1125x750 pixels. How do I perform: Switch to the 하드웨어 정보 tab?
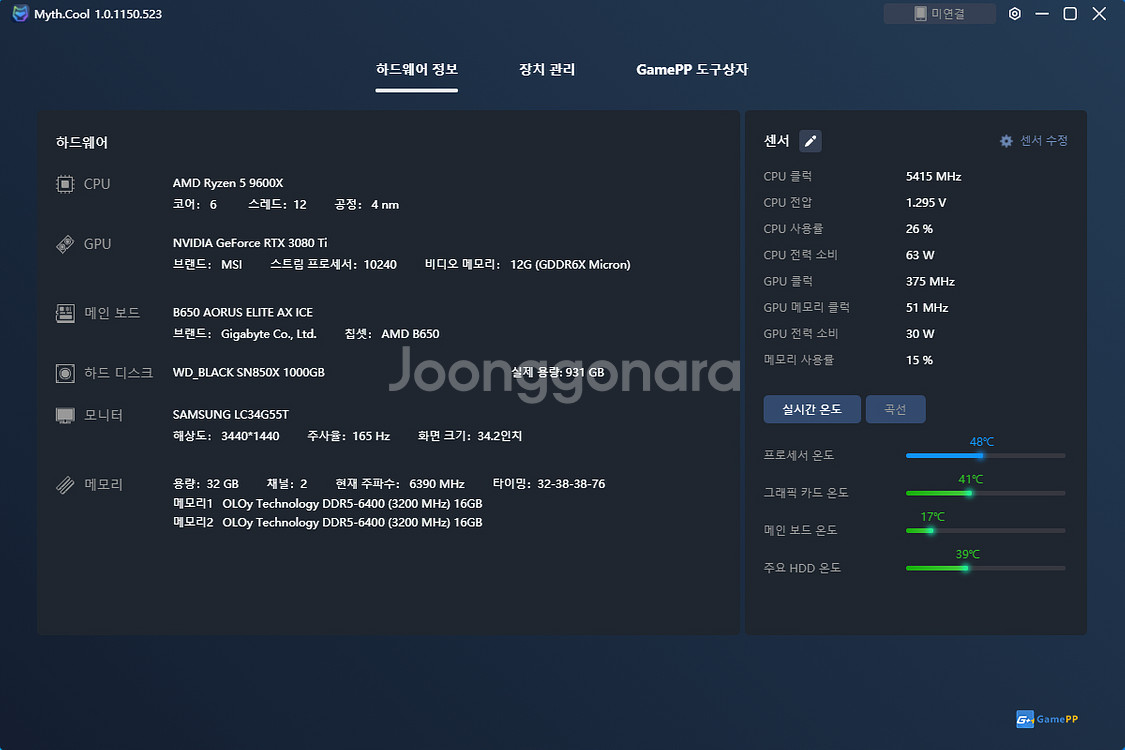click(x=416, y=70)
